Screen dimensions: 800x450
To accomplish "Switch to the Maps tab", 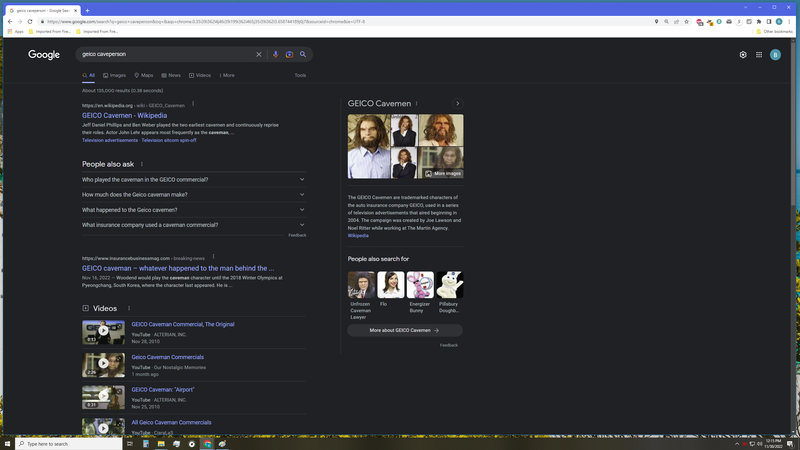I will point(144,75).
